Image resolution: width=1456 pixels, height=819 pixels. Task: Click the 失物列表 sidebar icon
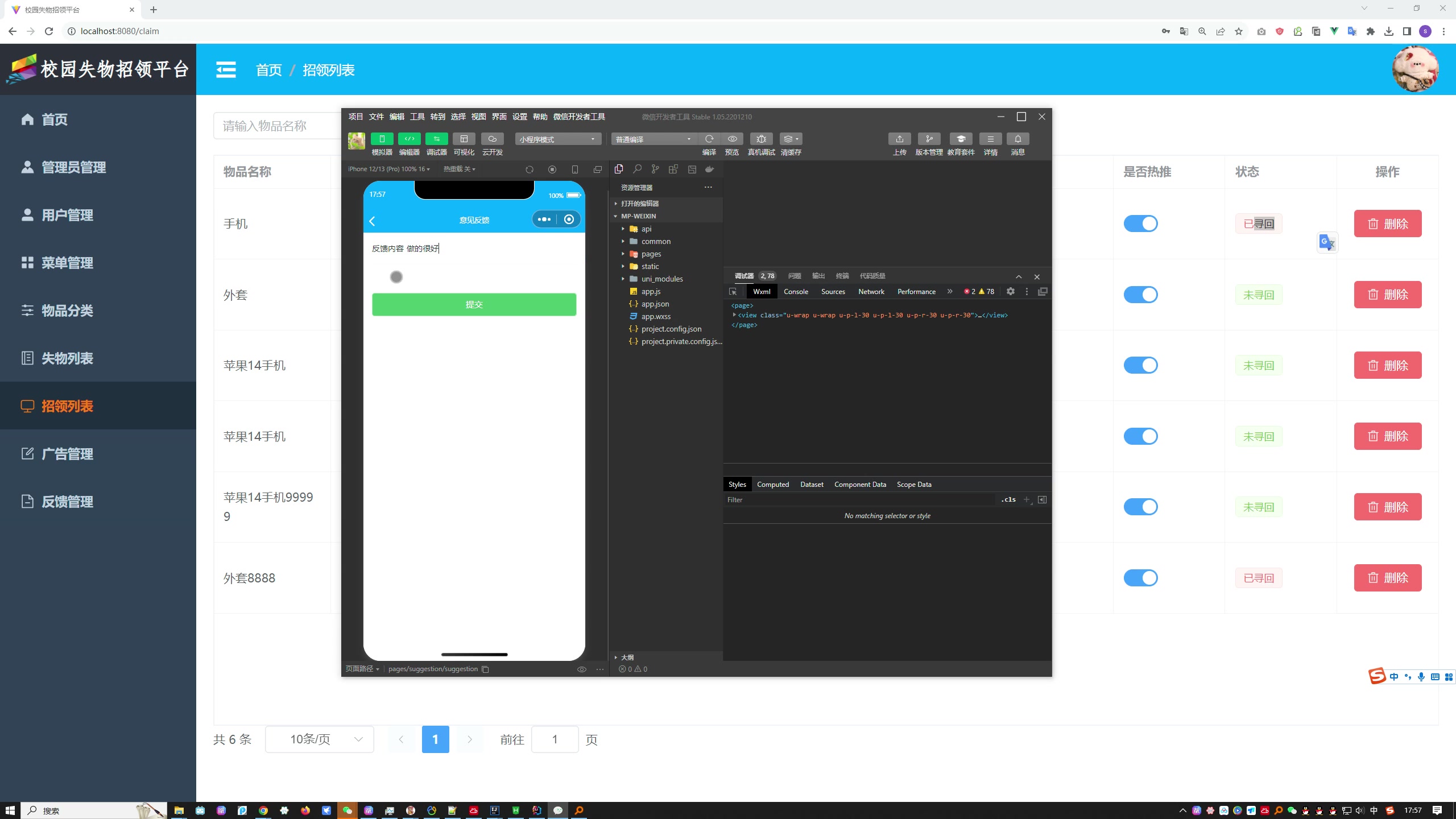[27, 357]
